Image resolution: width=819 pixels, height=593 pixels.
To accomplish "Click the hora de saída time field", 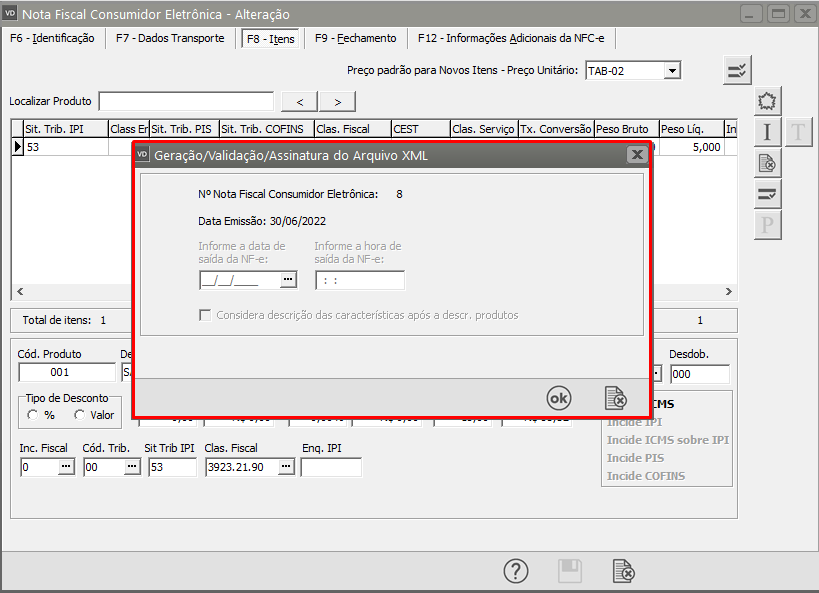I will pyautogui.click(x=360, y=280).
